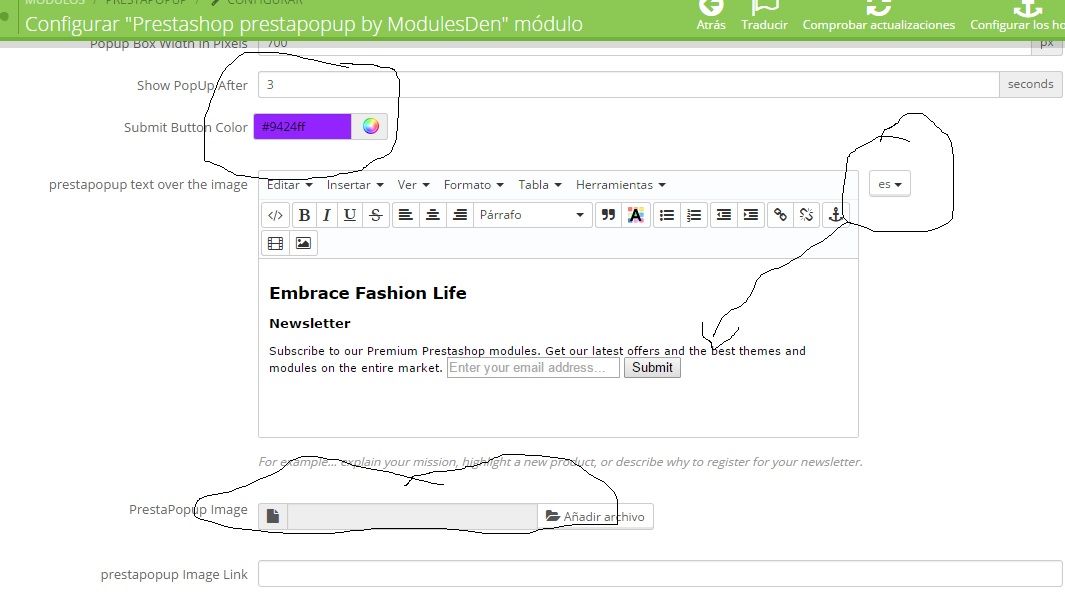Align text left in editor
The width and height of the screenshot is (1065, 595).
(x=405, y=215)
